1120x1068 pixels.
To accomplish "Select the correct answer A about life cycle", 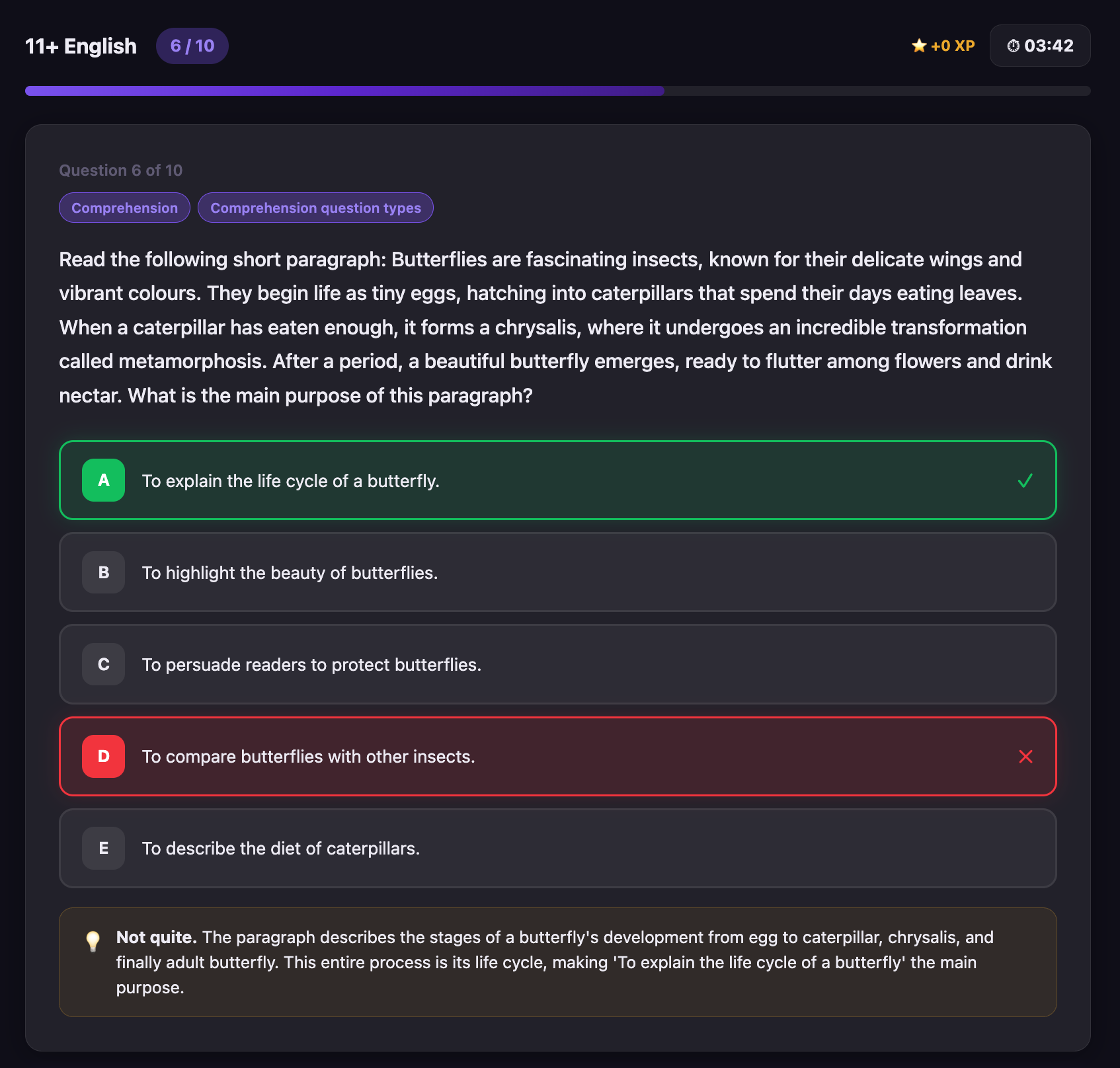I will [559, 480].
